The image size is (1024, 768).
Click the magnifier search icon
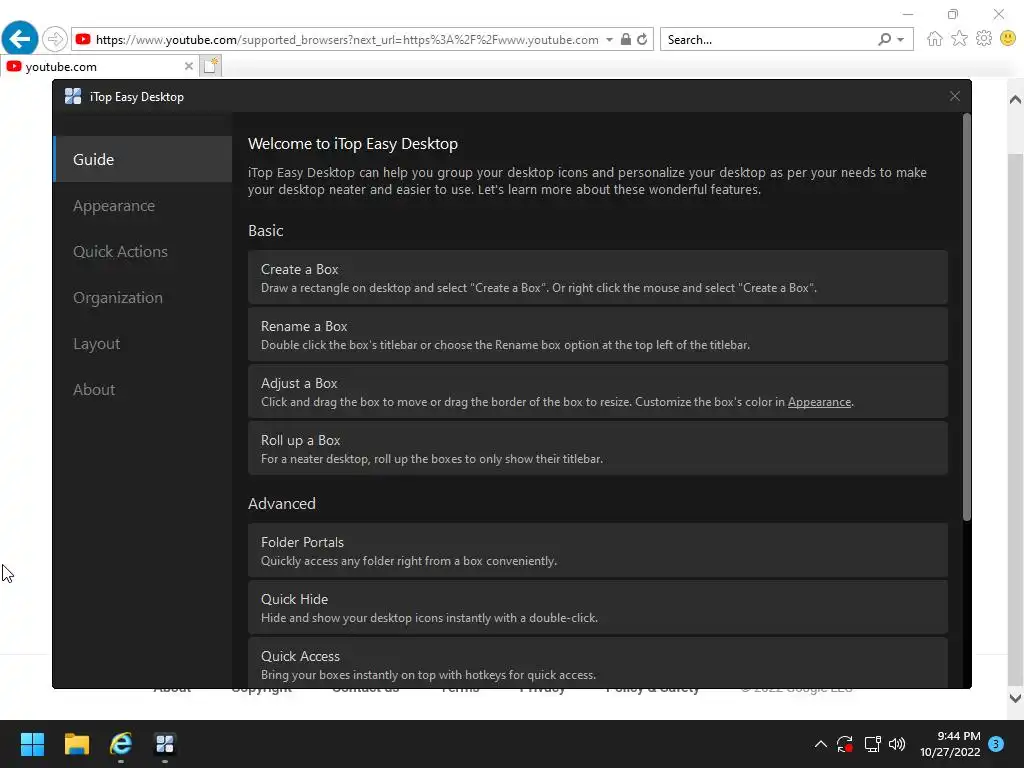tap(884, 39)
